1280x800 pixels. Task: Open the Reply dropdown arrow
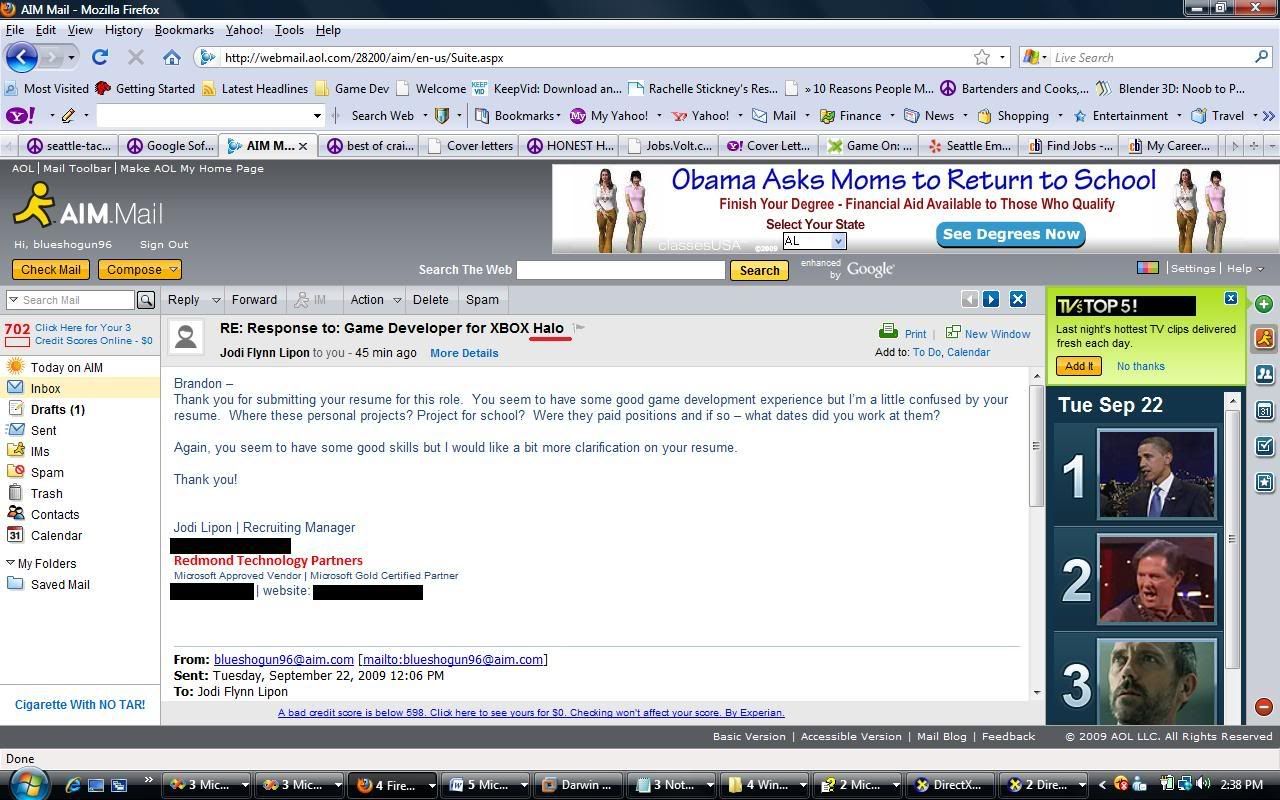(216, 300)
